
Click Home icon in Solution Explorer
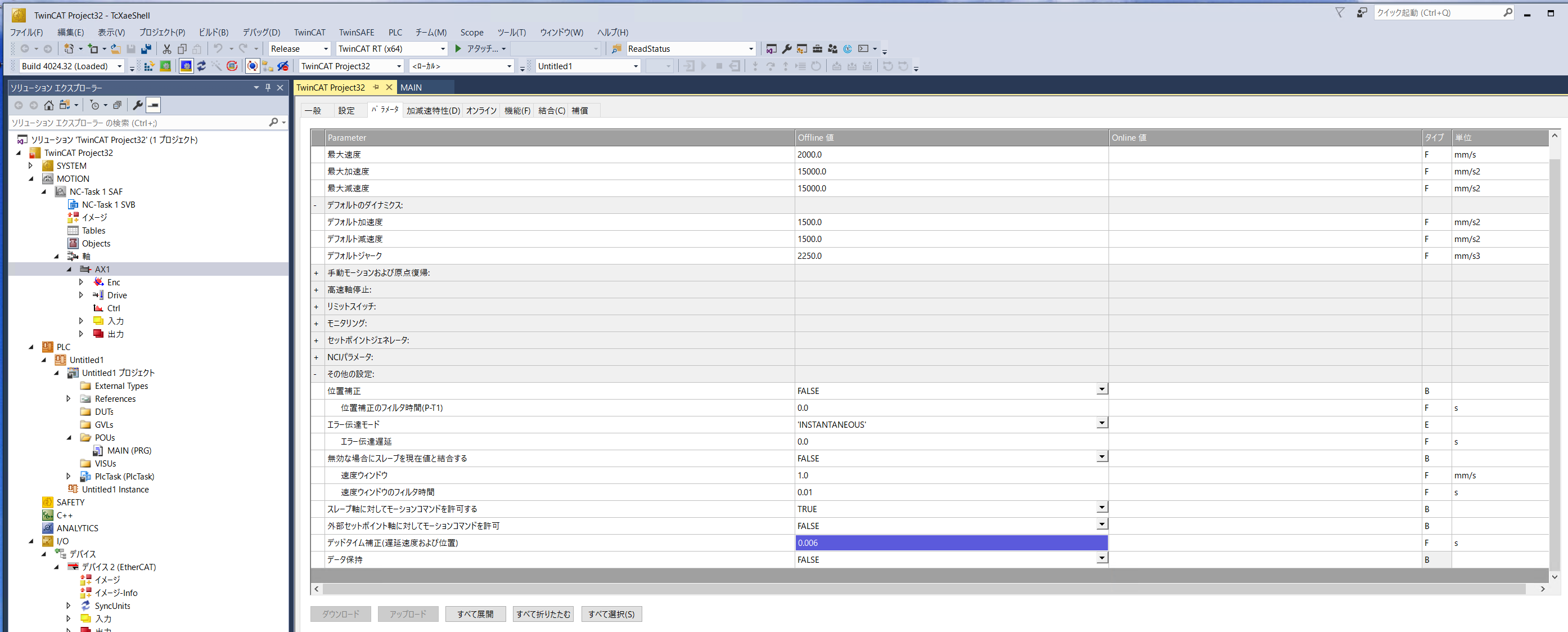[49, 105]
